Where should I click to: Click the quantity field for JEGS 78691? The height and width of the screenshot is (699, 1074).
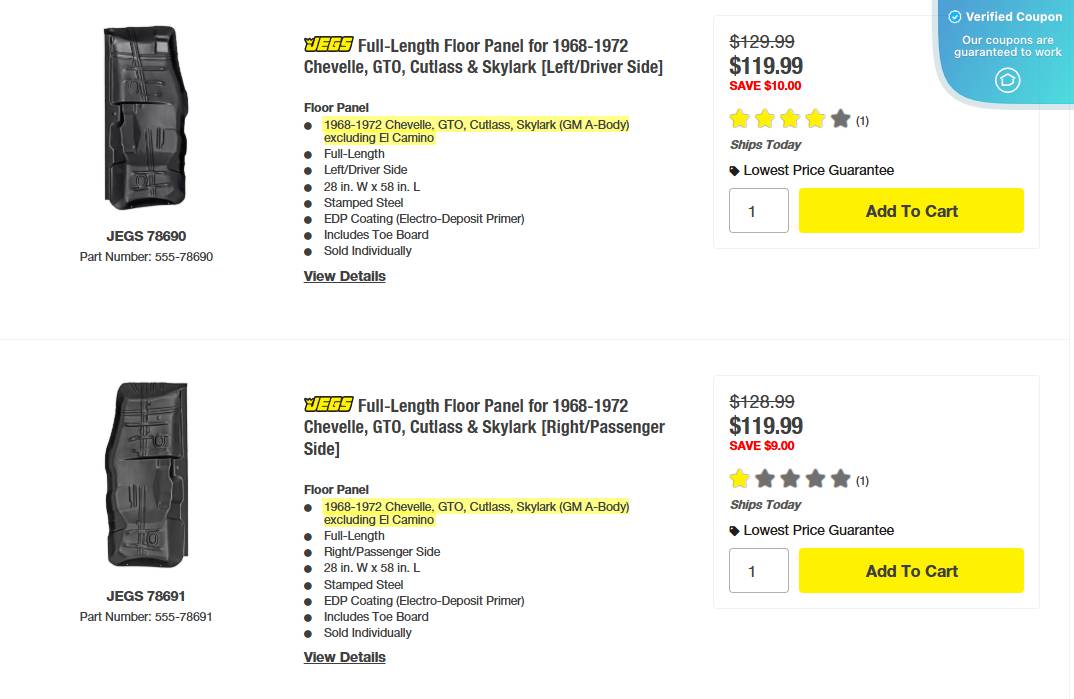[x=758, y=570]
